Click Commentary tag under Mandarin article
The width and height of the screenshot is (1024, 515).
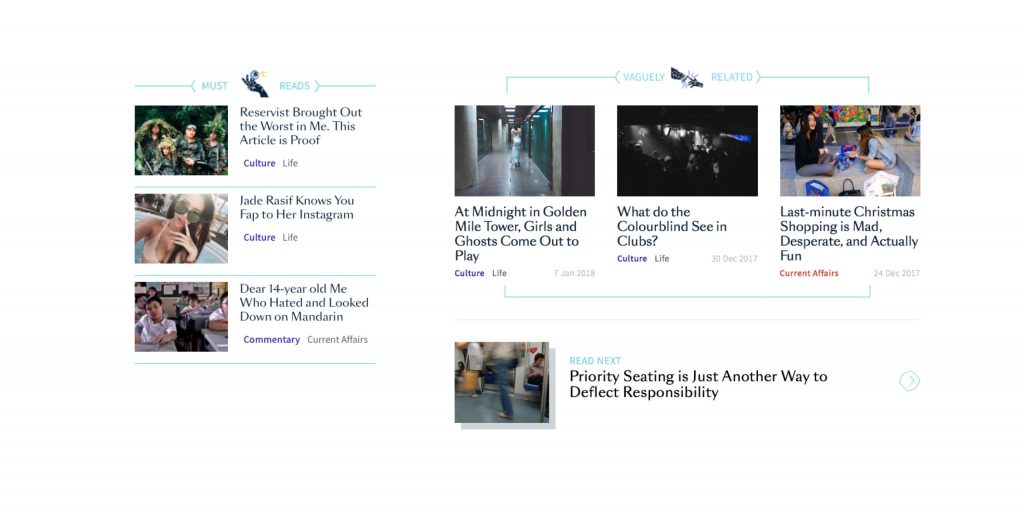click(272, 339)
